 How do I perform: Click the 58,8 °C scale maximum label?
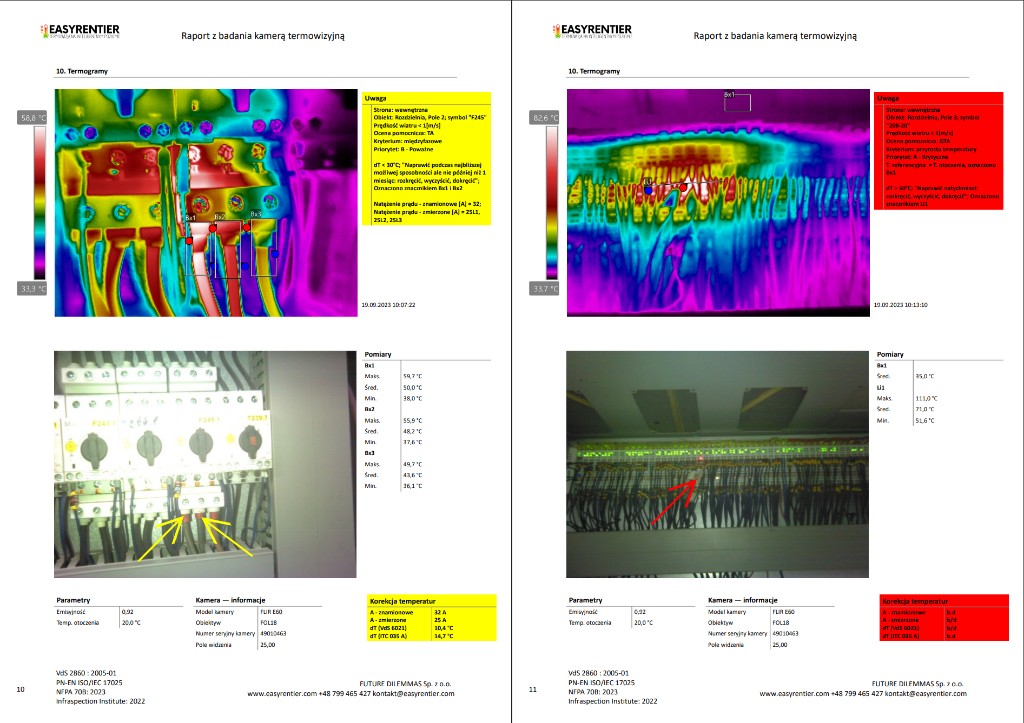[x=32, y=118]
